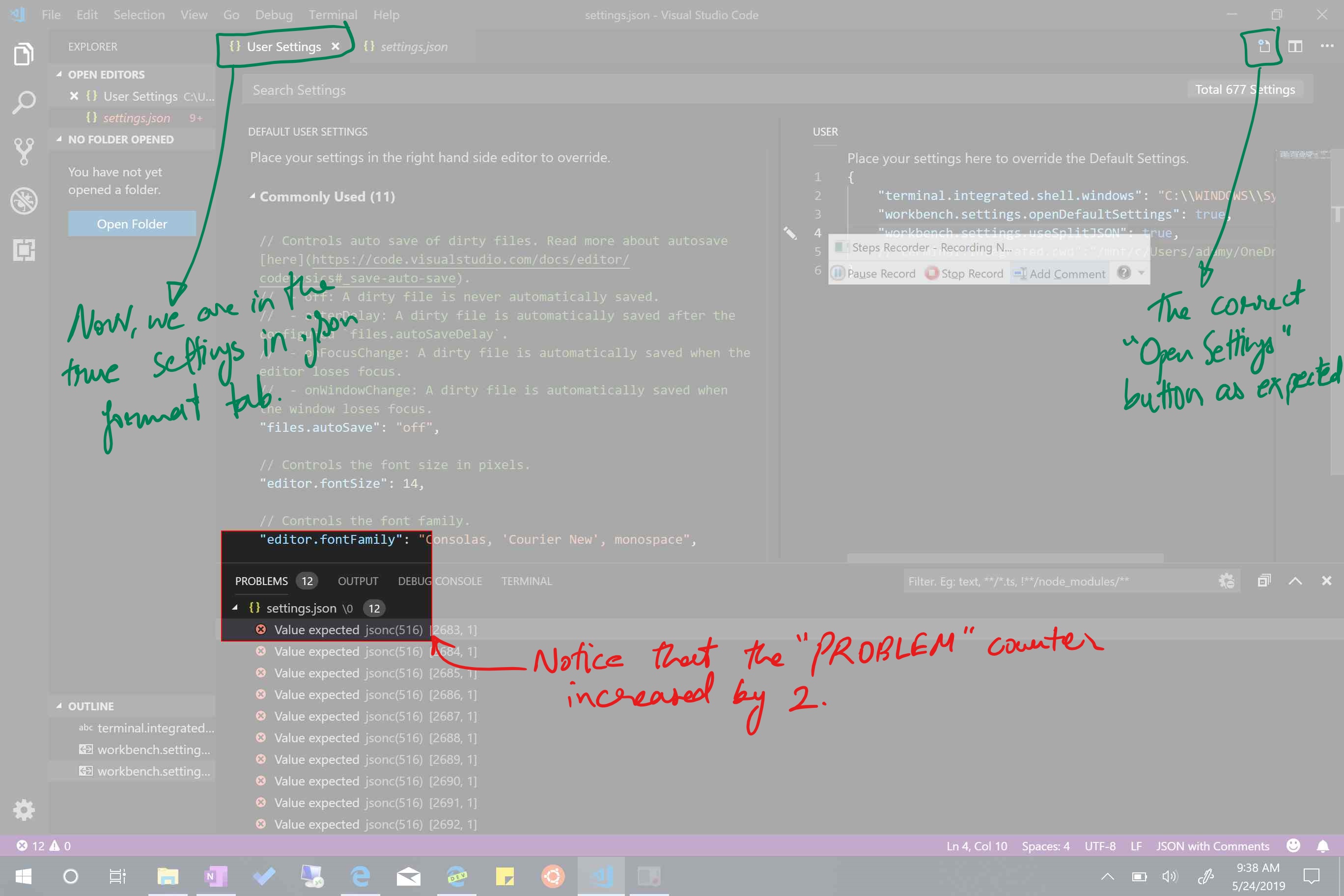Select the Explorer icon in the activity bar
1344x896 pixels.
point(24,53)
